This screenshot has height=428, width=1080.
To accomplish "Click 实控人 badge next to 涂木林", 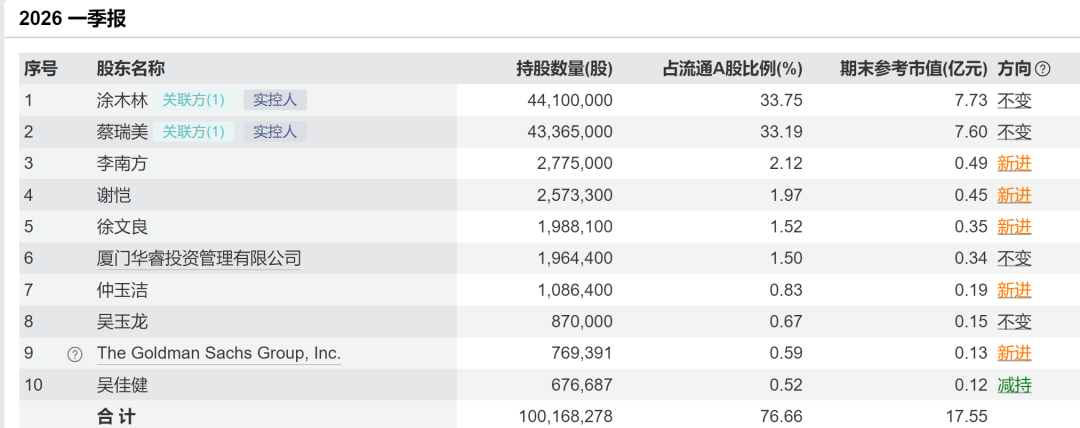I will click(275, 100).
